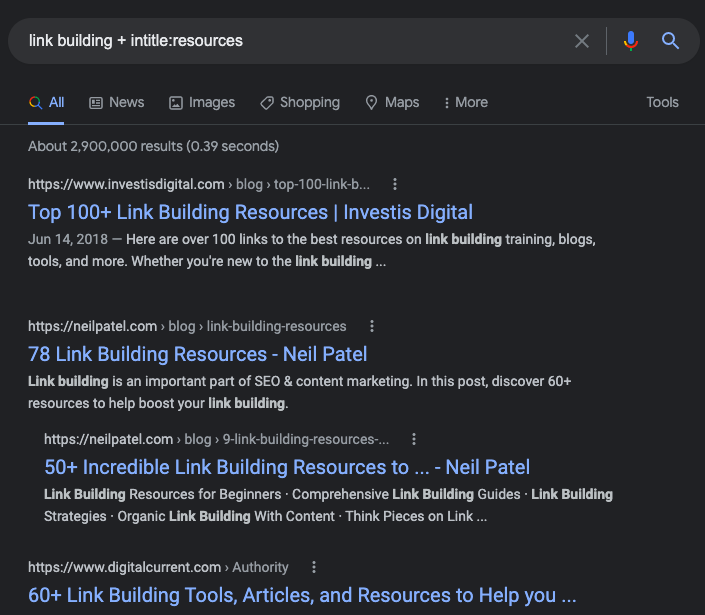Expand the More search options menu
The image size is (705, 615).
(466, 102)
